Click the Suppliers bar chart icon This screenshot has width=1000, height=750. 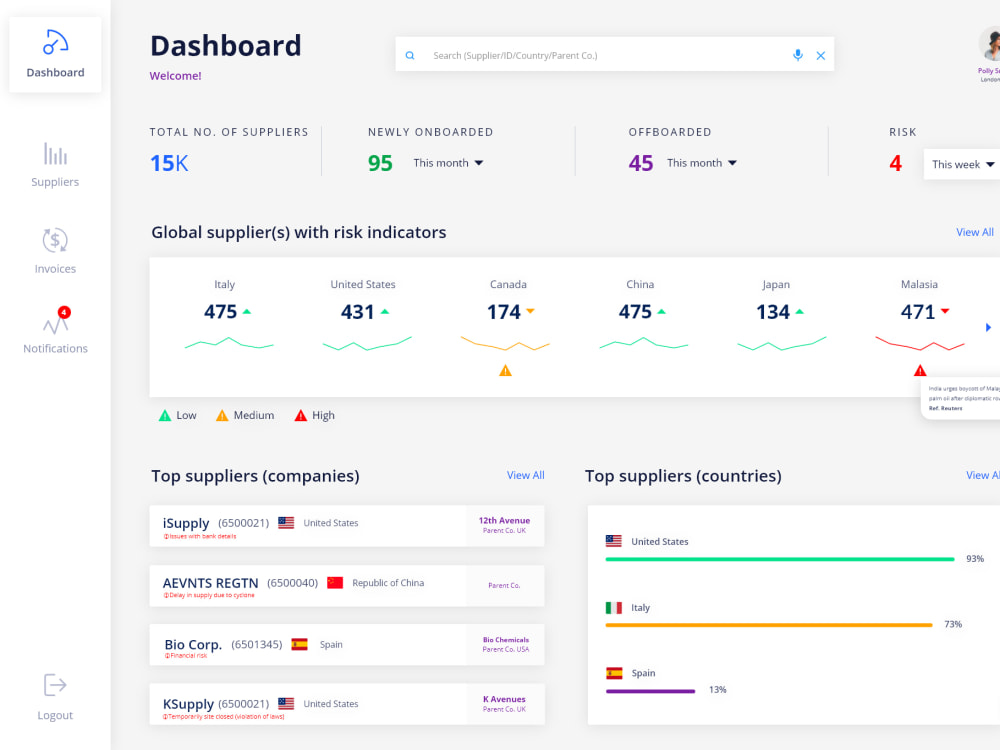coord(55,154)
